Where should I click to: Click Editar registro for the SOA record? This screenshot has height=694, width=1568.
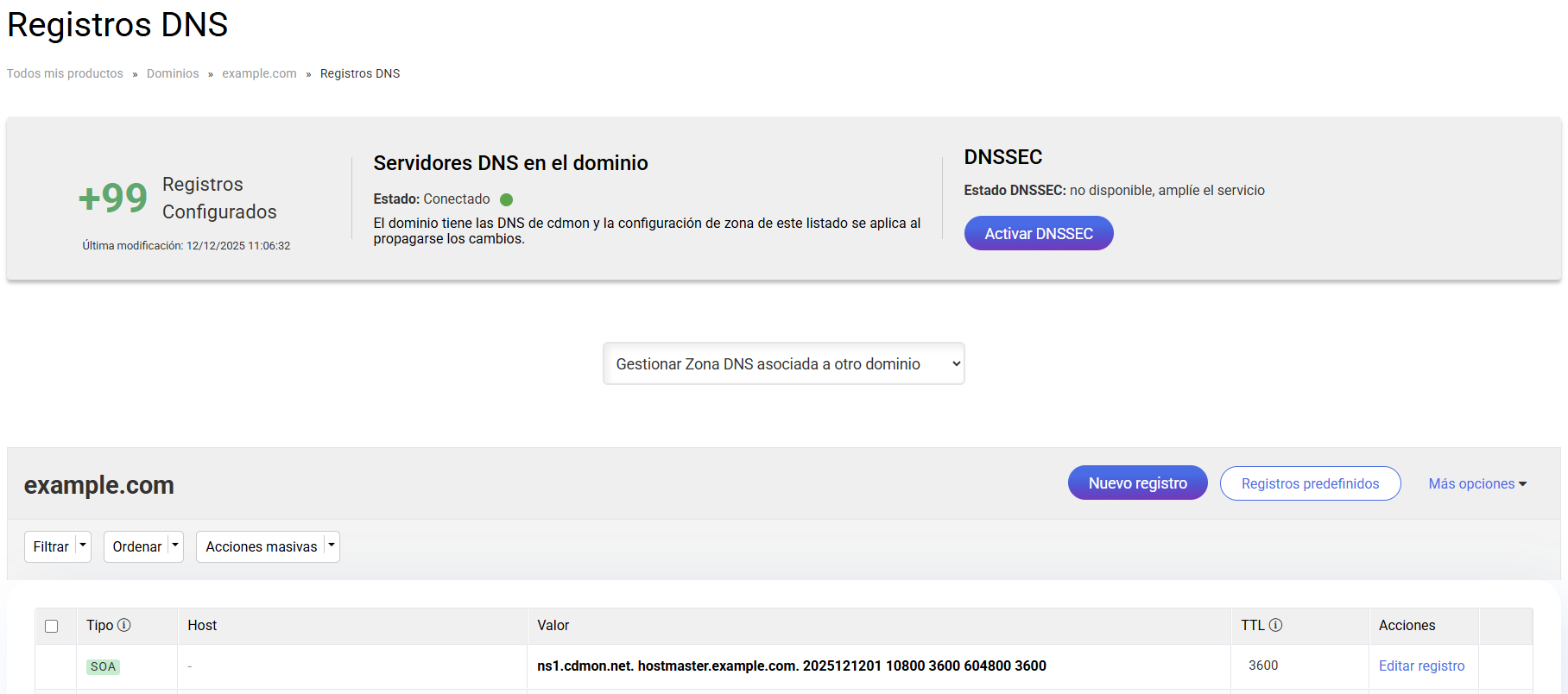coord(1421,666)
